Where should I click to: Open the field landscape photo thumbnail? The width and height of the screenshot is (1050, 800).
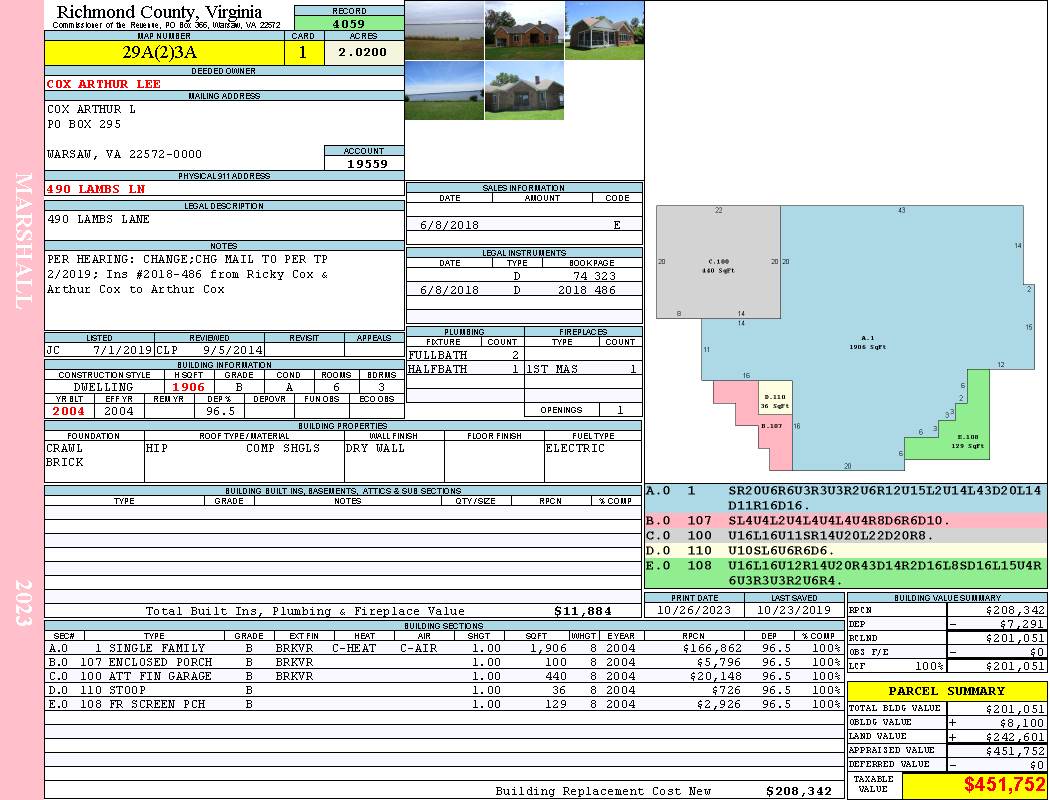tap(444, 31)
